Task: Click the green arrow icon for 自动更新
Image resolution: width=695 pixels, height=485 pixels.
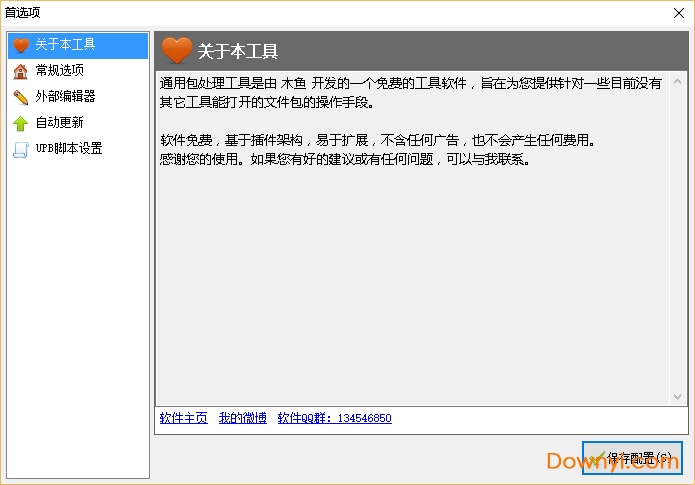Action: 20,123
